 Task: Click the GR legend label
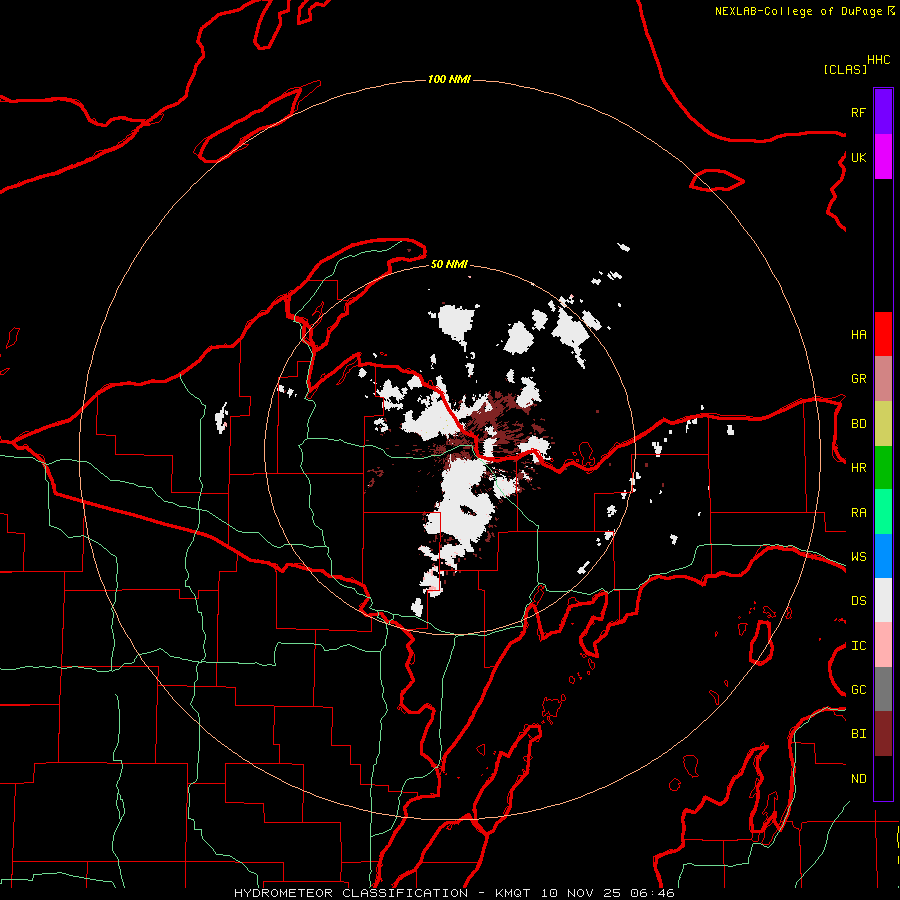[x=858, y=379]
